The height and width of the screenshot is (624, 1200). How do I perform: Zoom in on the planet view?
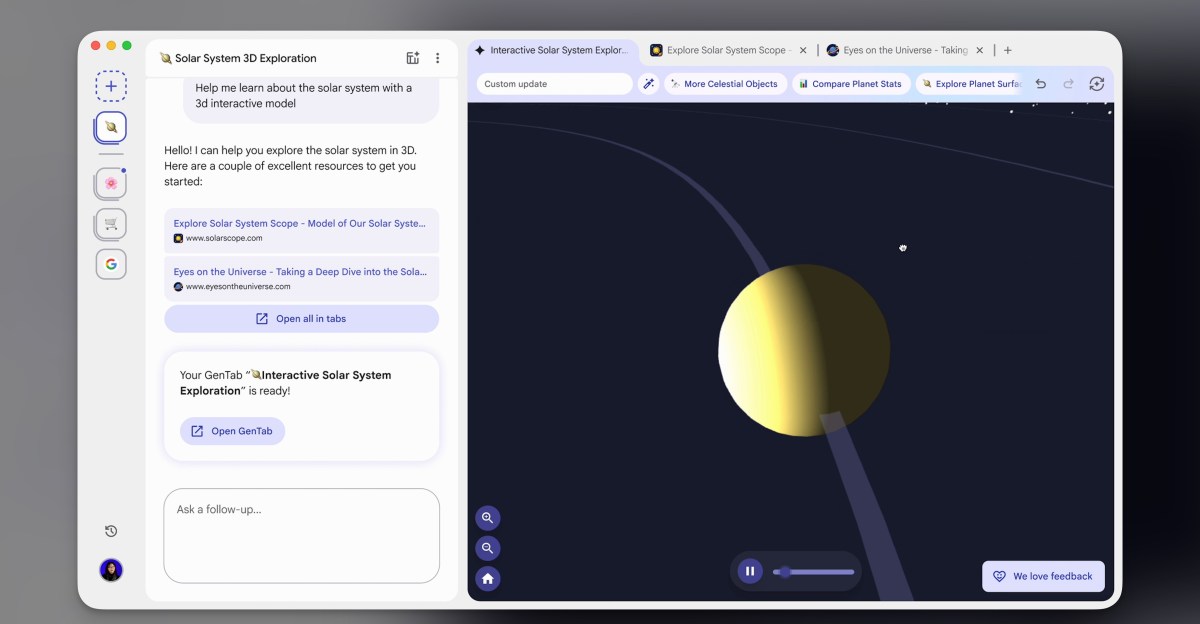pyautogui.click(x=487, y=518)
